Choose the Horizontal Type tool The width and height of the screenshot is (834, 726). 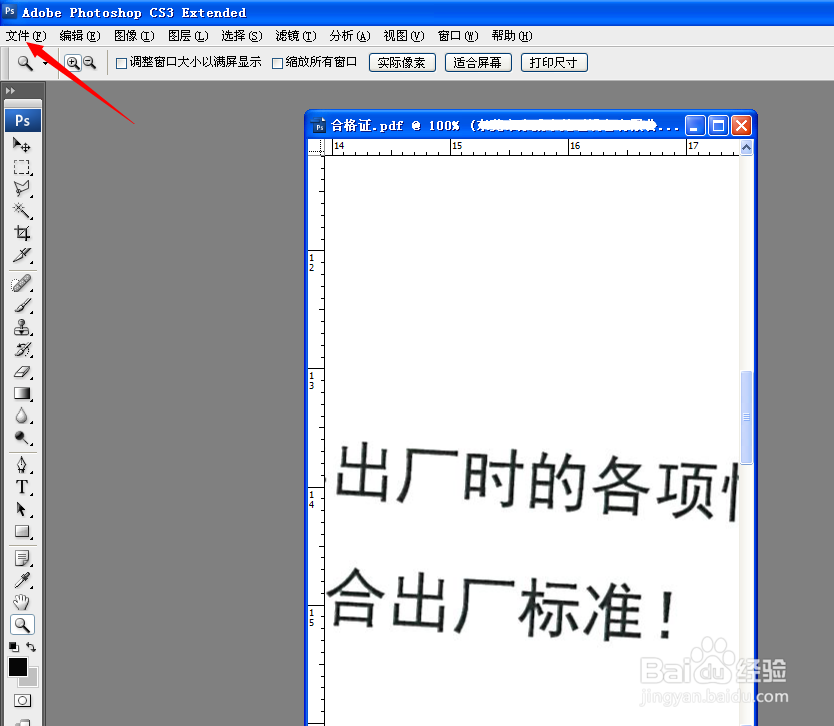(x=22, y=486)
